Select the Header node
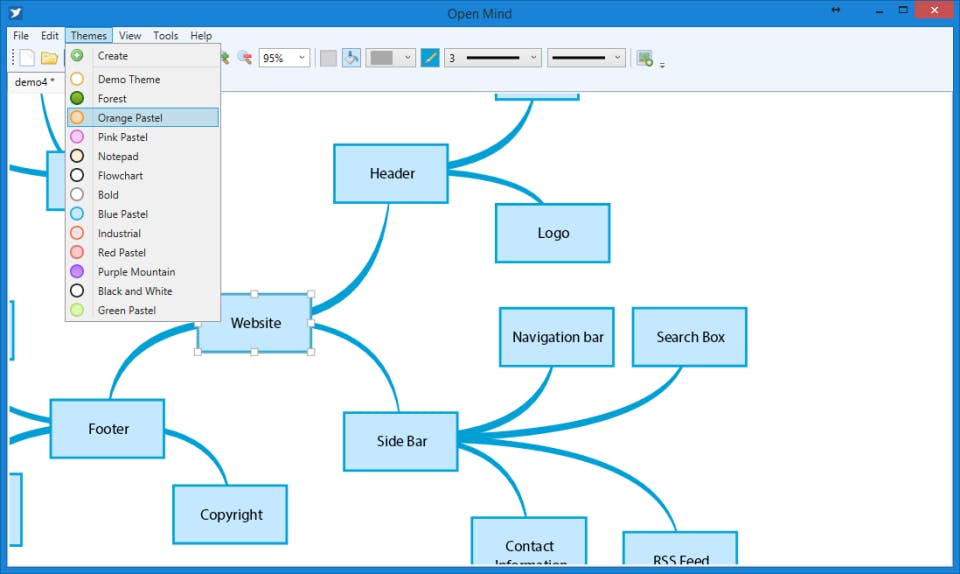 tap(391, 174)
